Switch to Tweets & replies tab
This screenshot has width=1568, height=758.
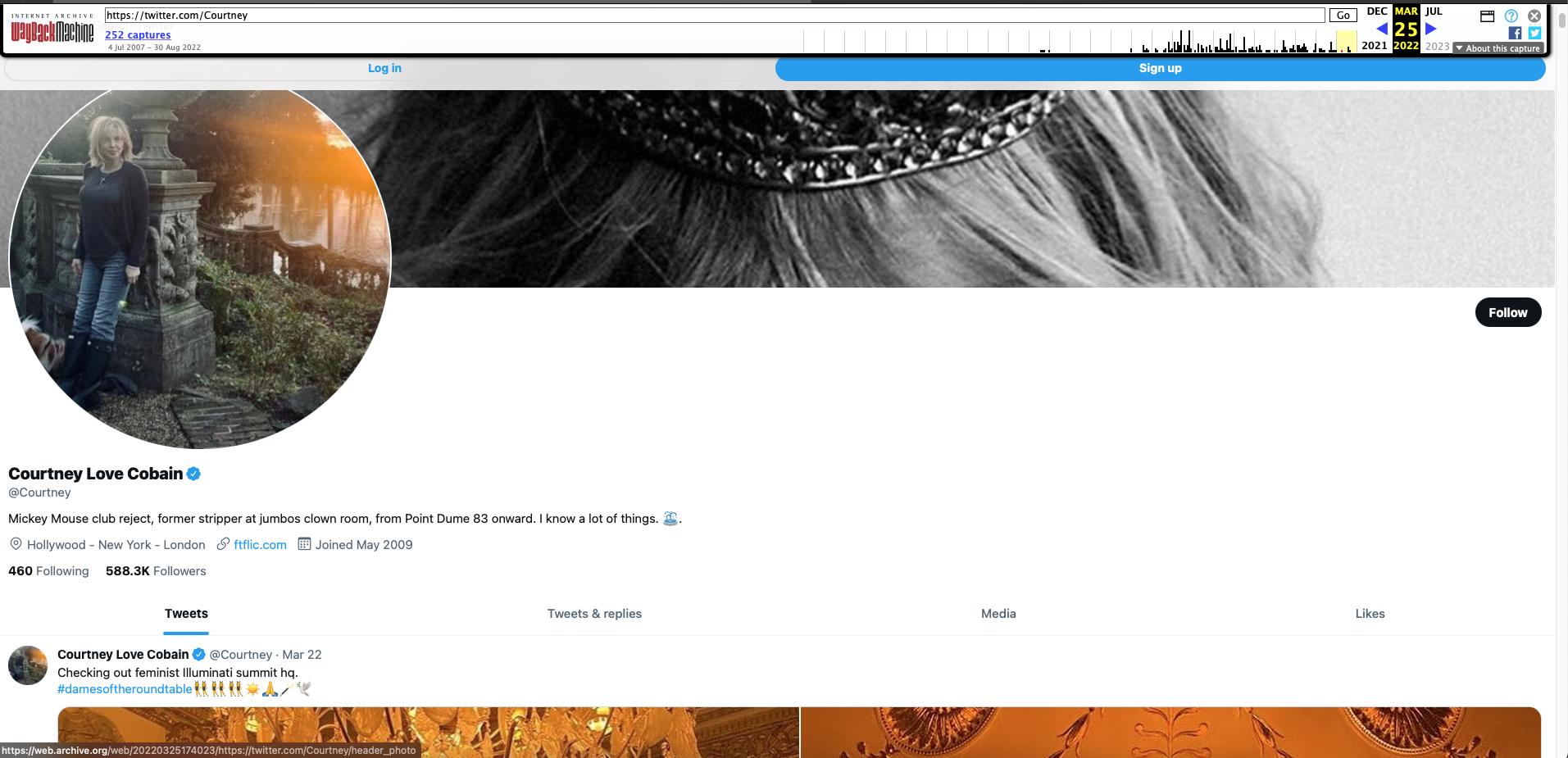coord(594,614)
